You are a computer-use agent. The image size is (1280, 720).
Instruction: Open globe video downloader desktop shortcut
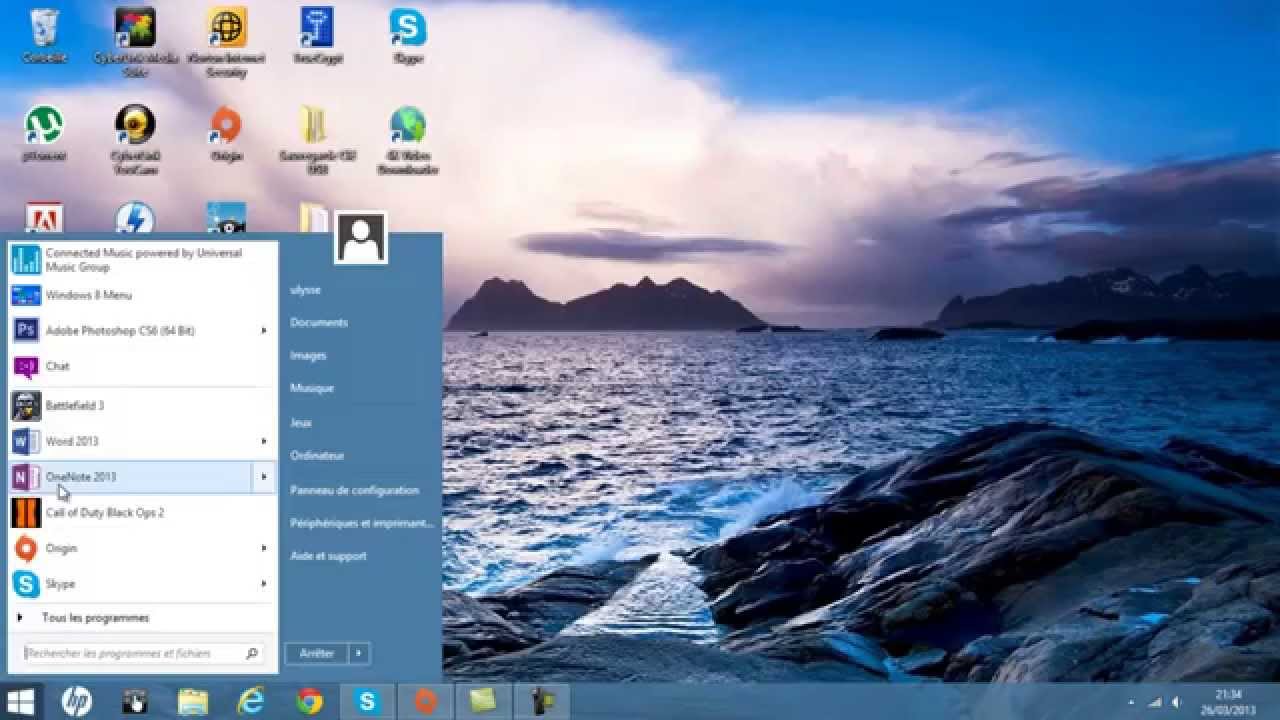pyautogui.click(x=408, y=138)
